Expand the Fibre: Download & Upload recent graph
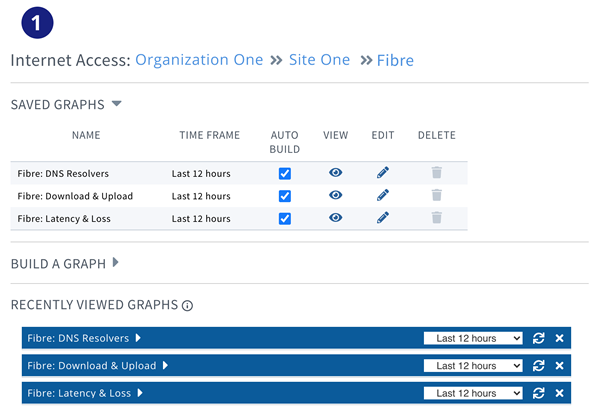The image size is (600, 411). (165, 365)
